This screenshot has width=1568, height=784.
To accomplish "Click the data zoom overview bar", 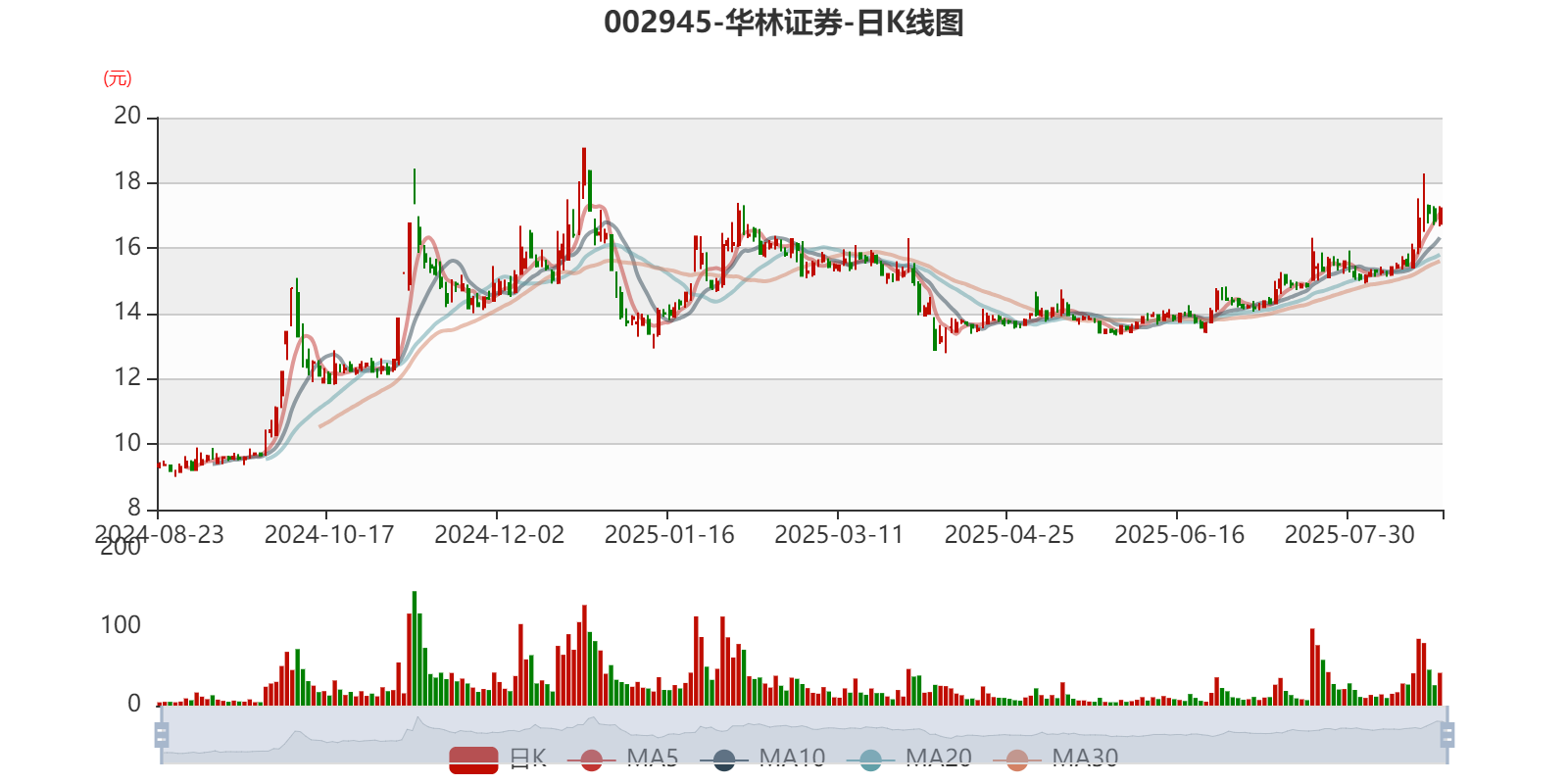I will [x=805, y=734].
